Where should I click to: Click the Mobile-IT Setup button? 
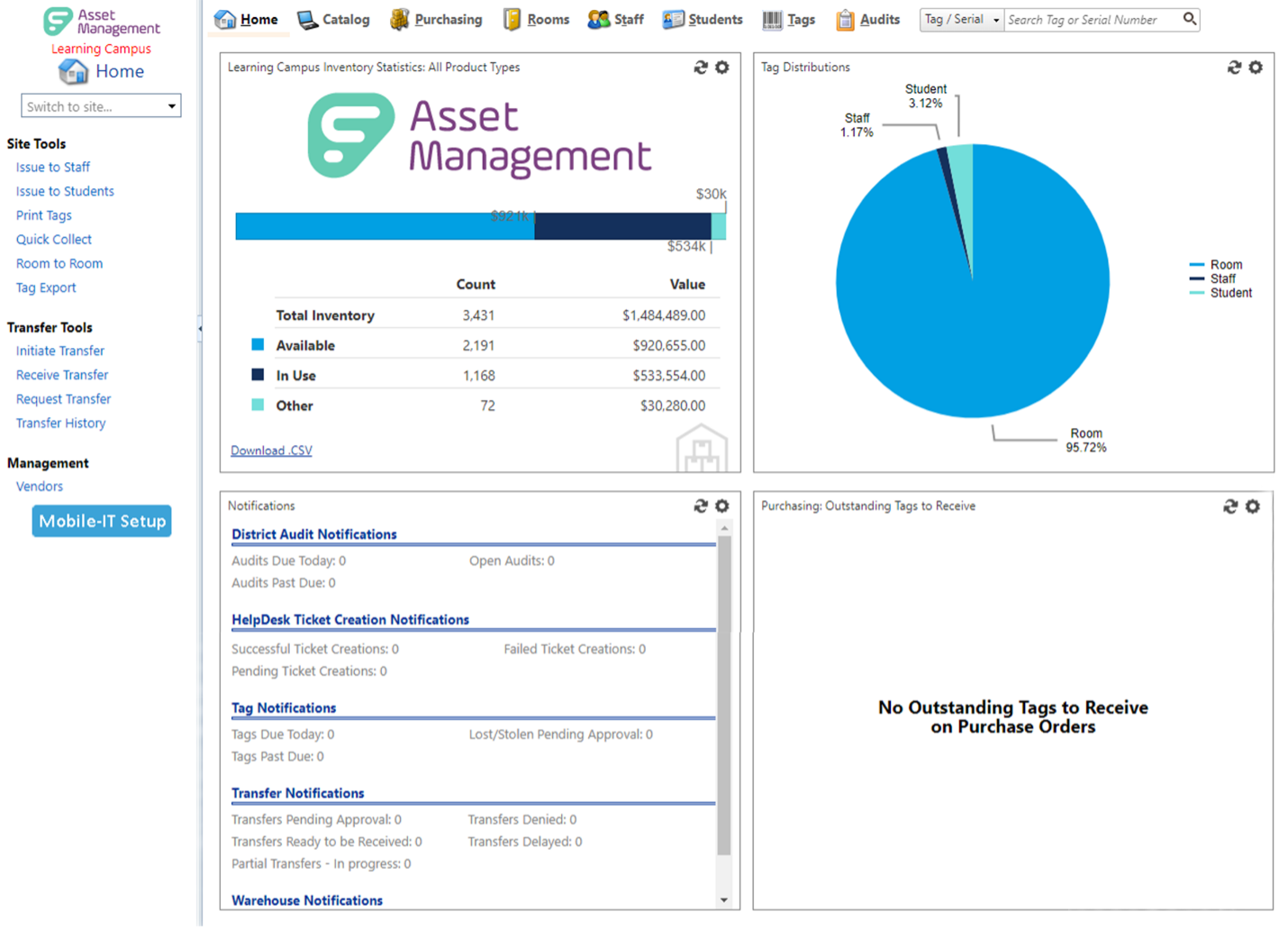[102, 521]
